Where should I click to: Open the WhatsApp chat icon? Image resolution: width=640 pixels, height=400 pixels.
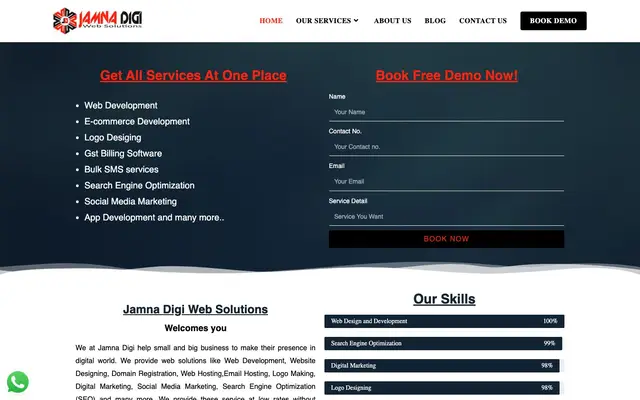point(18,382)
